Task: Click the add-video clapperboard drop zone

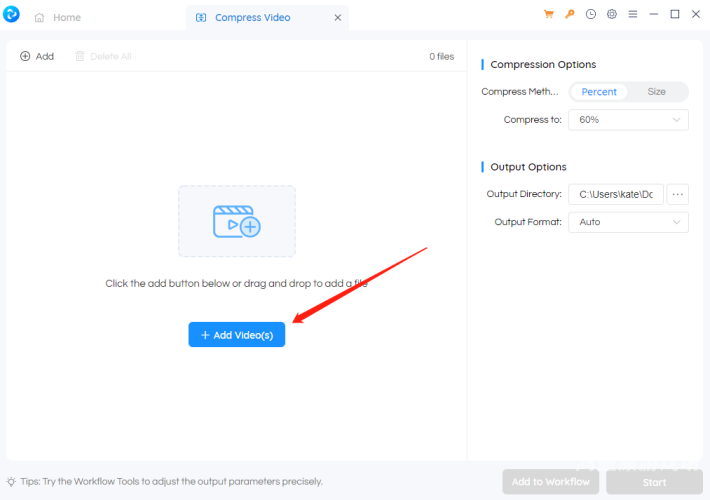Action: click(x=237, y=221)
